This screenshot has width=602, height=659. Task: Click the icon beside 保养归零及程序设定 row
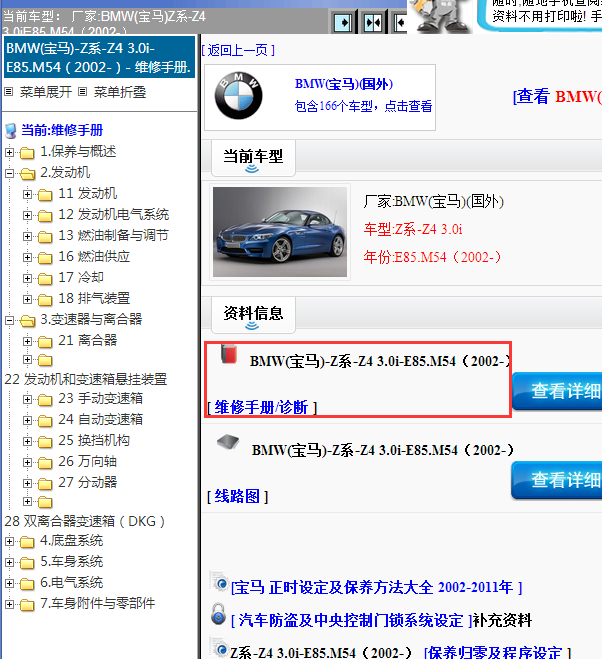pyautogui.click(x=219, y=648)
